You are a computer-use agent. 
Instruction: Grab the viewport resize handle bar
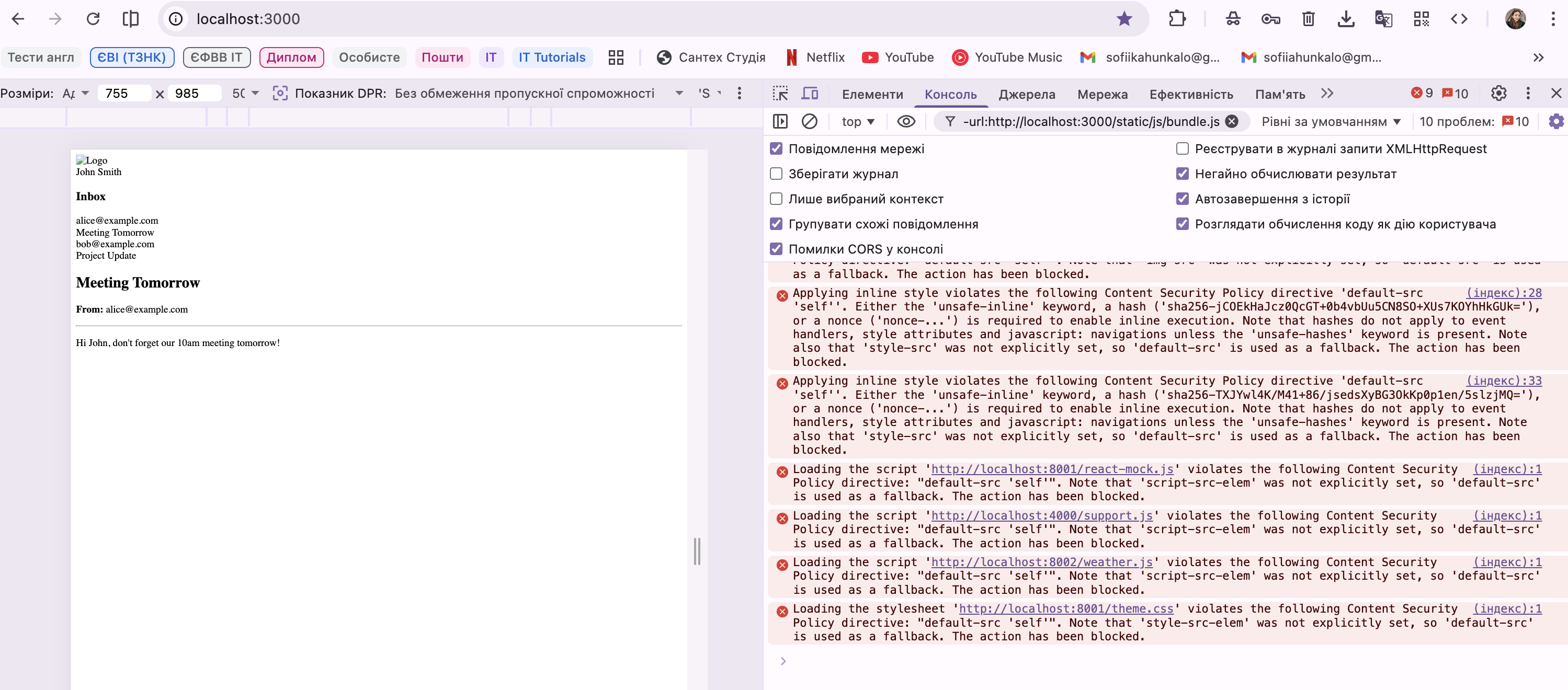coord(697,551)
